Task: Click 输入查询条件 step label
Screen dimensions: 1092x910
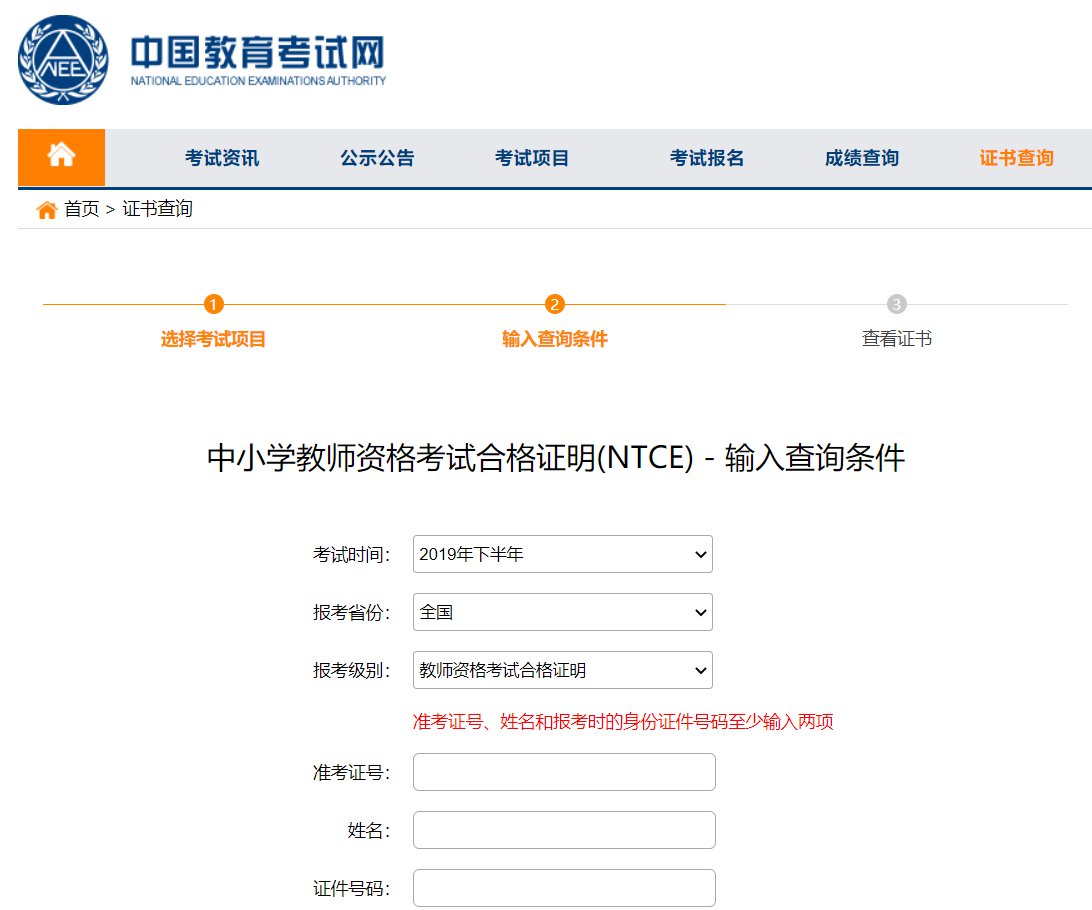Action: 554,339
